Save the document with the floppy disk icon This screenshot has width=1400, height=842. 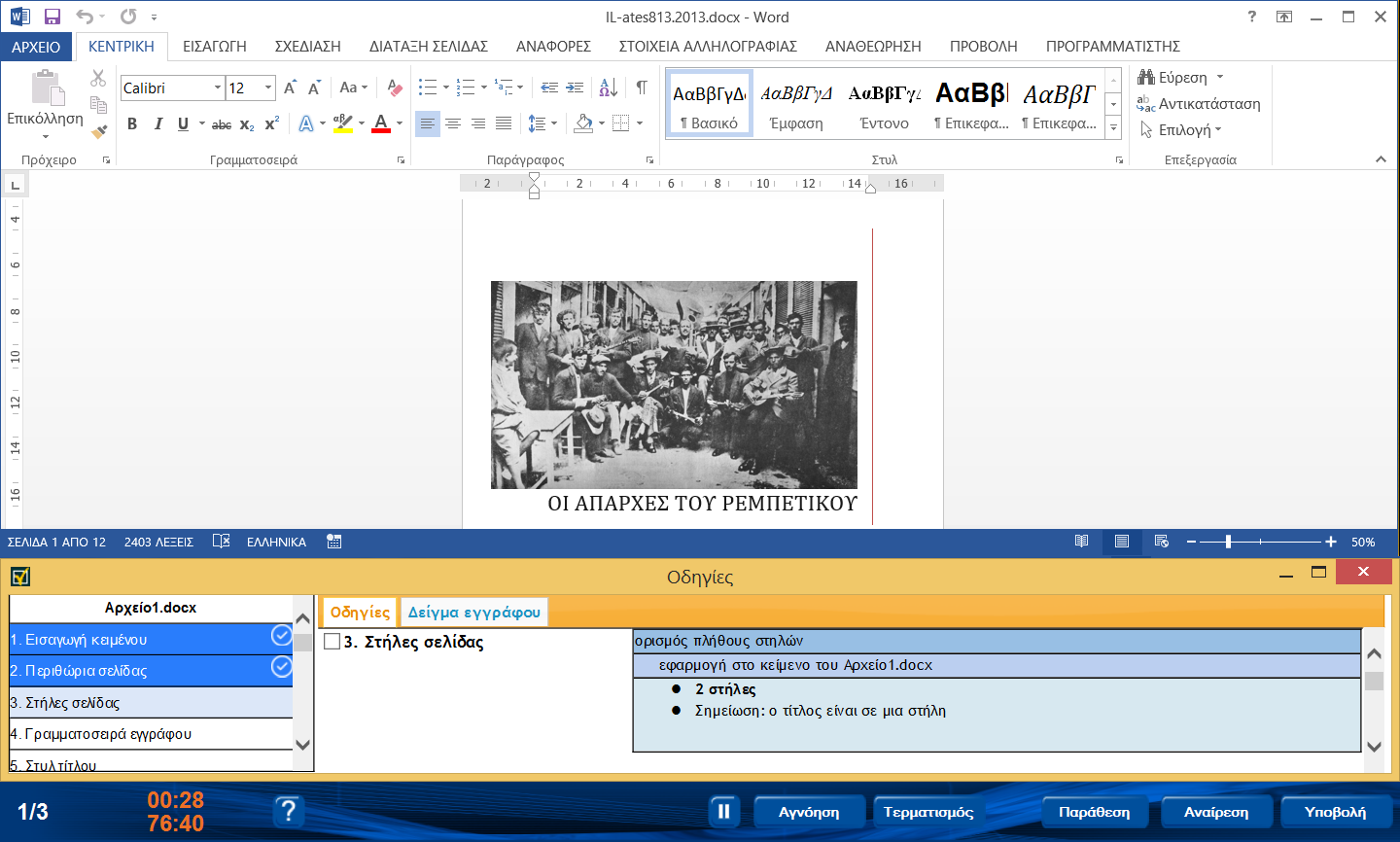(52, 17)
